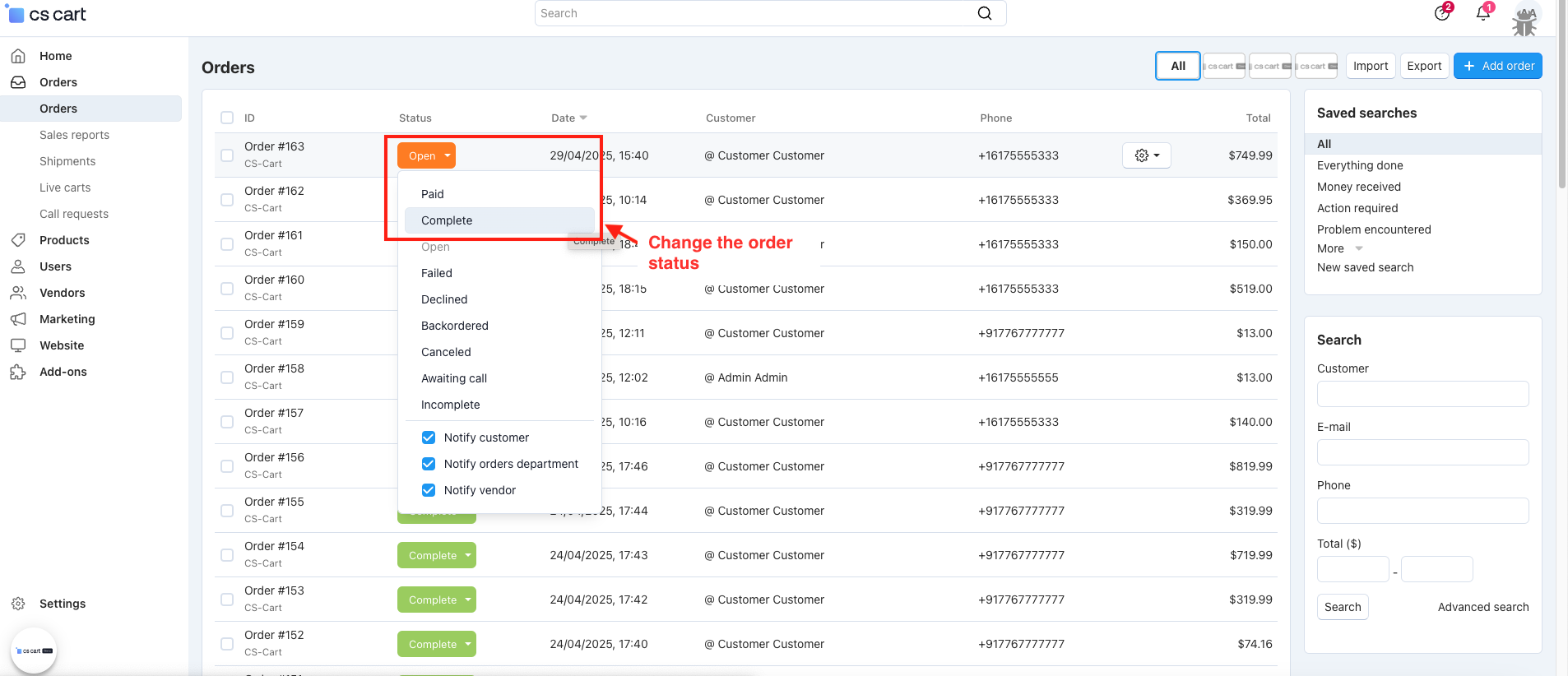
Task: Open gear actions menu for Order #163
Action: pyautogui.click(x=1147, y=155)
